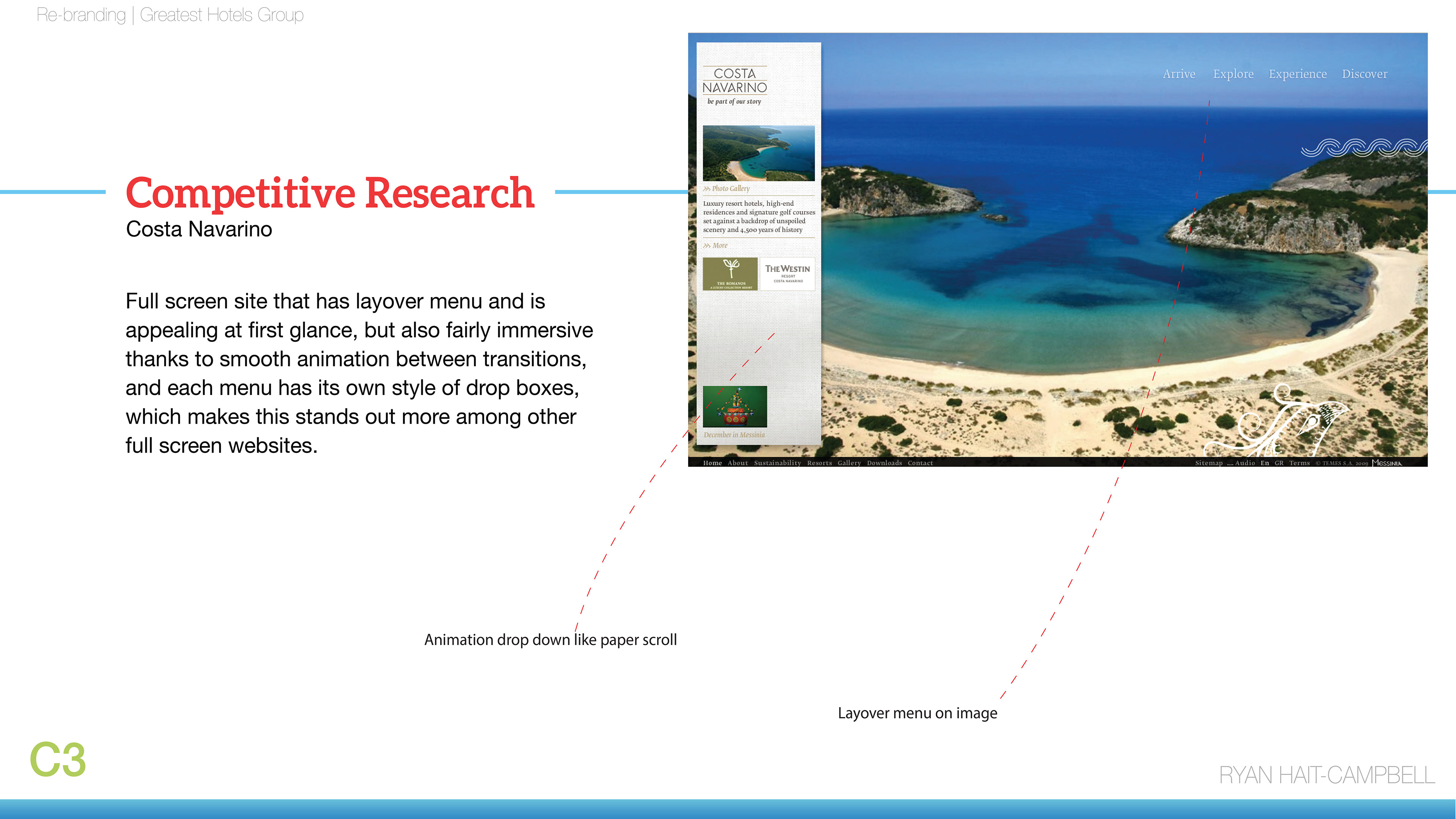Open the Sitemap link
This screenshot has width=1456, height=819.
click(x=1208, y=463)
